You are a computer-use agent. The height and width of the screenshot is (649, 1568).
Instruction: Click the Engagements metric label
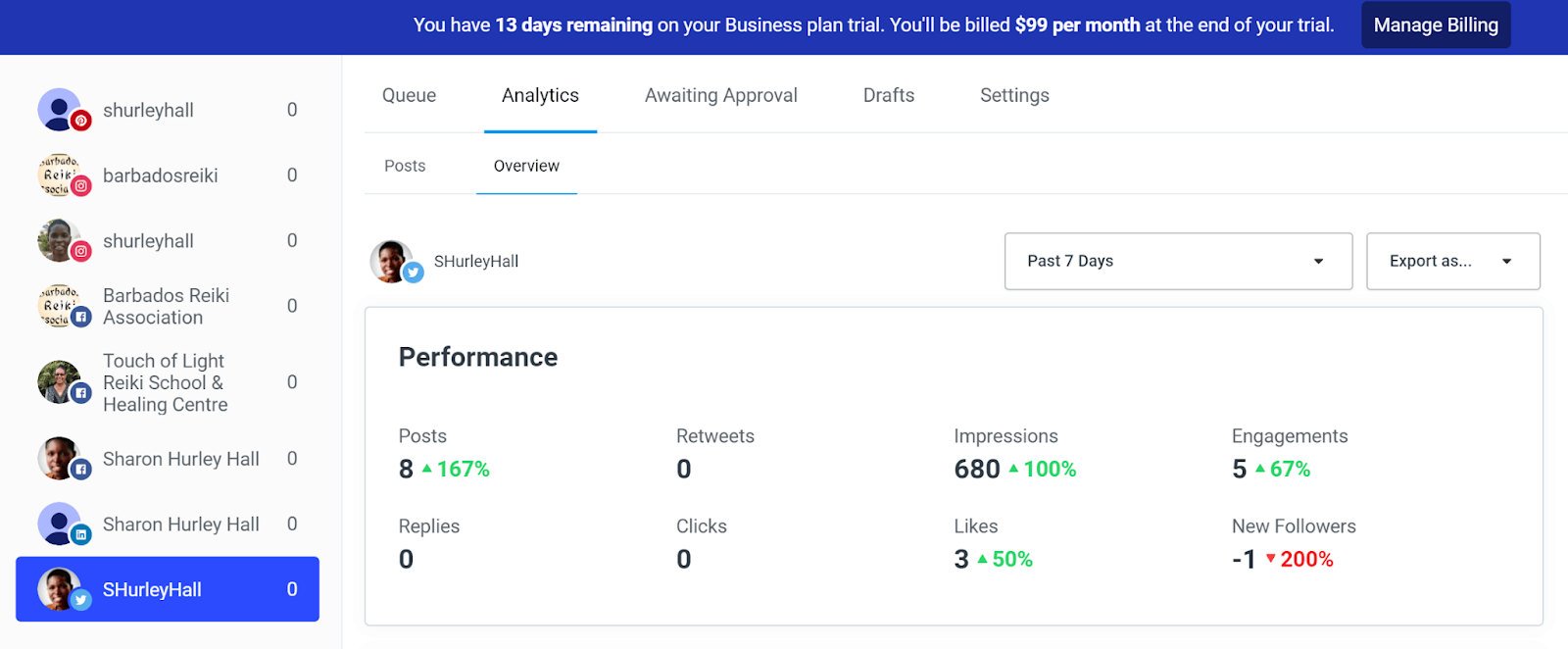[x=1290, y=436]
